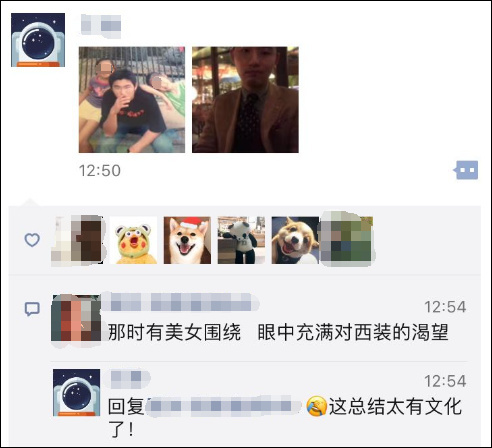This screenshot has width=492, height=448.
Task: Open the yellow frog-hat duck liker avatar
Action: coord(133,240)
